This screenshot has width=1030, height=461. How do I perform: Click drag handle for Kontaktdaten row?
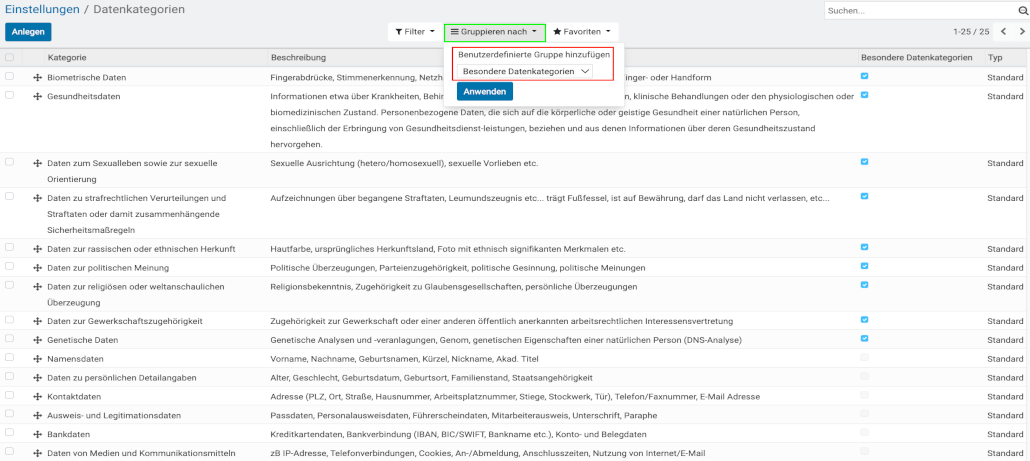37,397
